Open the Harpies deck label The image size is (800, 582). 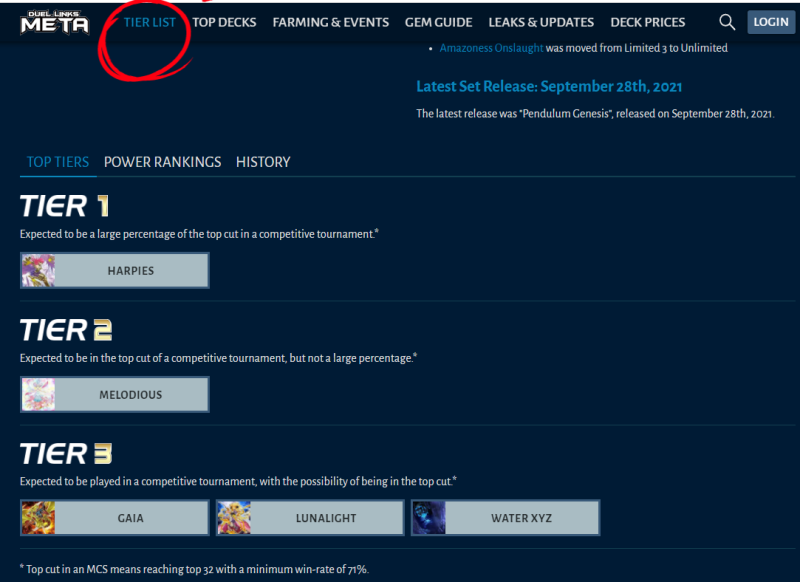[x=131, y=271]
